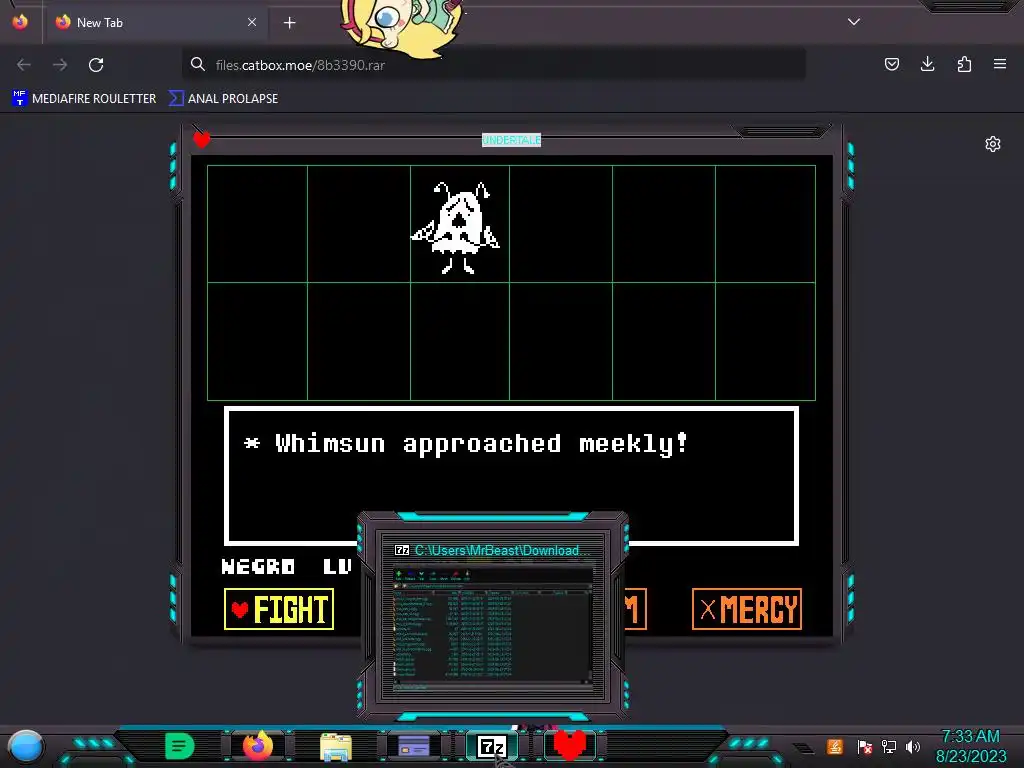Select the New Tab browser tab
The width and height of the screenshot is (1024, 768).
point(155,22)
